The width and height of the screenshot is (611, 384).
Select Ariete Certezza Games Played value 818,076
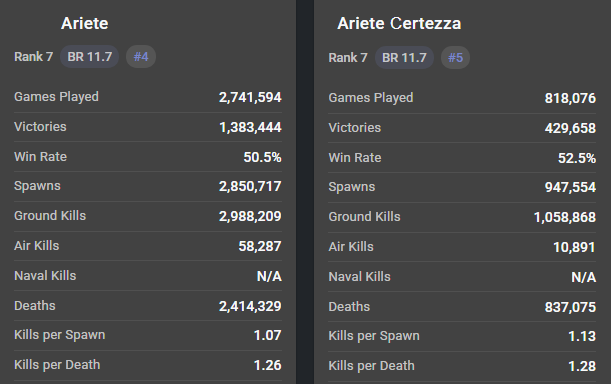point(570,98)
